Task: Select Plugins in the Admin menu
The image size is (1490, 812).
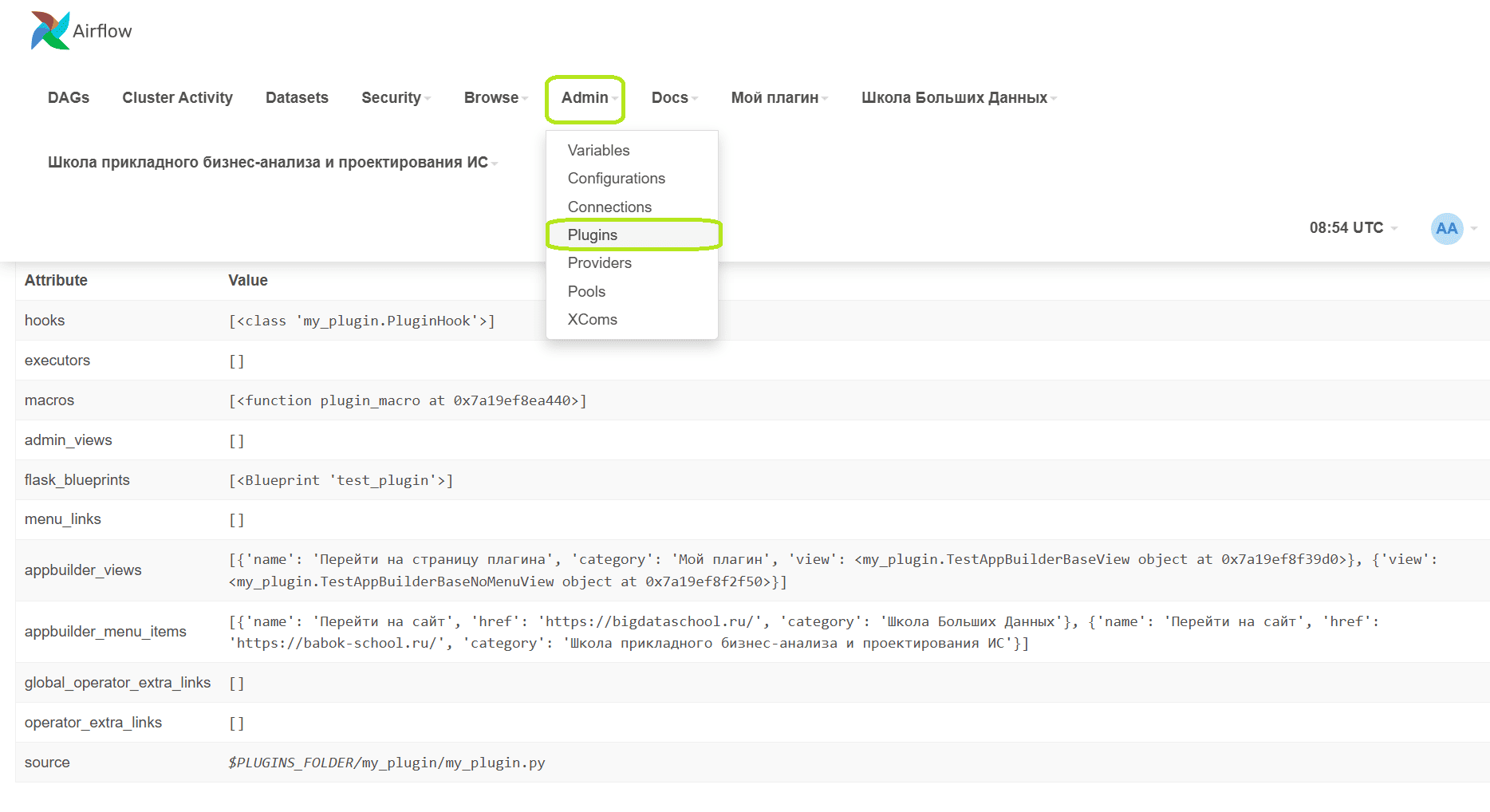Action: 593,235
